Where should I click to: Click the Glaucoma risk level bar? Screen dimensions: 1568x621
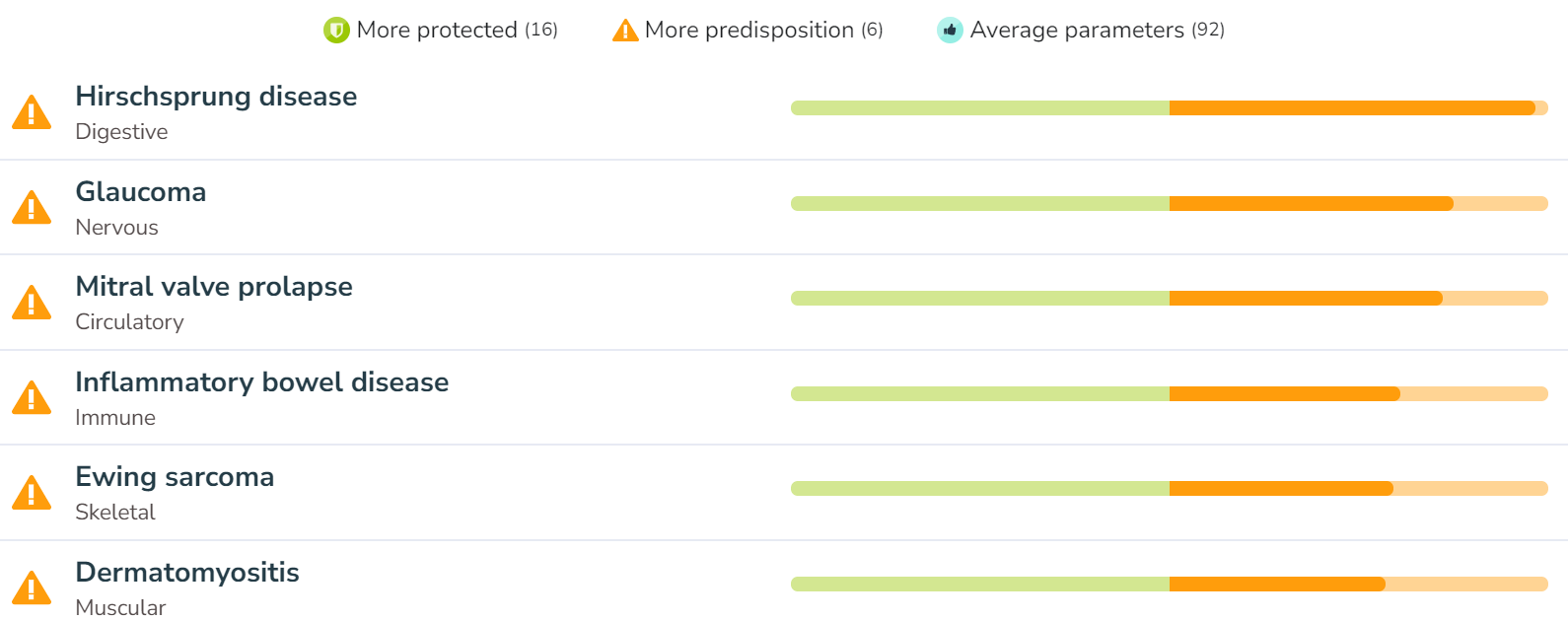(1170, 204)
